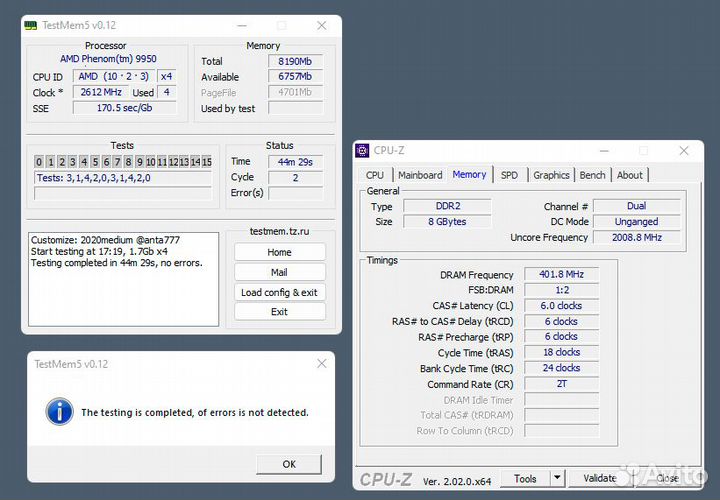Confirm the completion dialog with OK
Screen dimensions: 720x500
coord(289,464)
